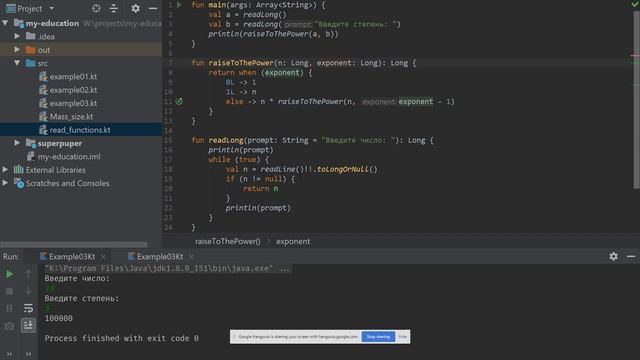Click the 100000 output line
640x360 pixels.
point(58,318)
